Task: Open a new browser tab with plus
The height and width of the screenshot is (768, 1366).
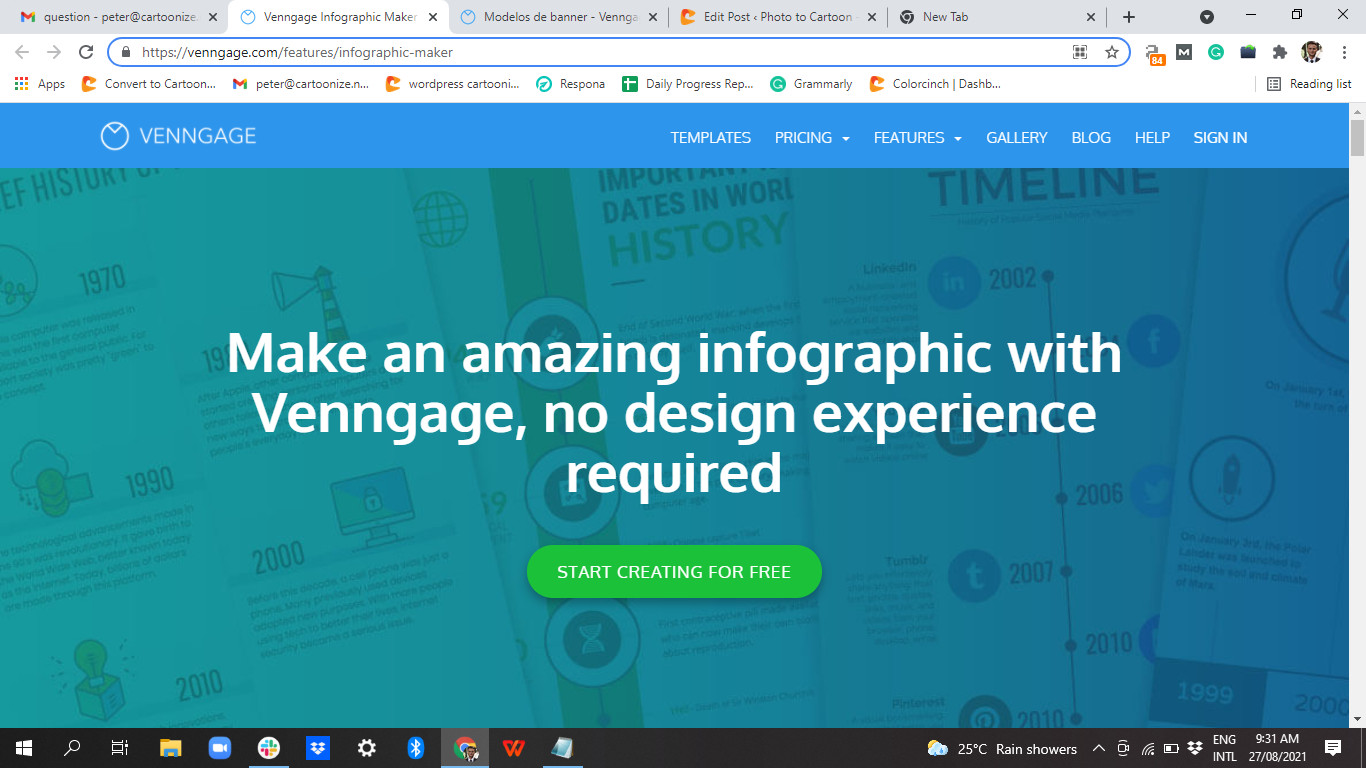Action: (1128, 17)
